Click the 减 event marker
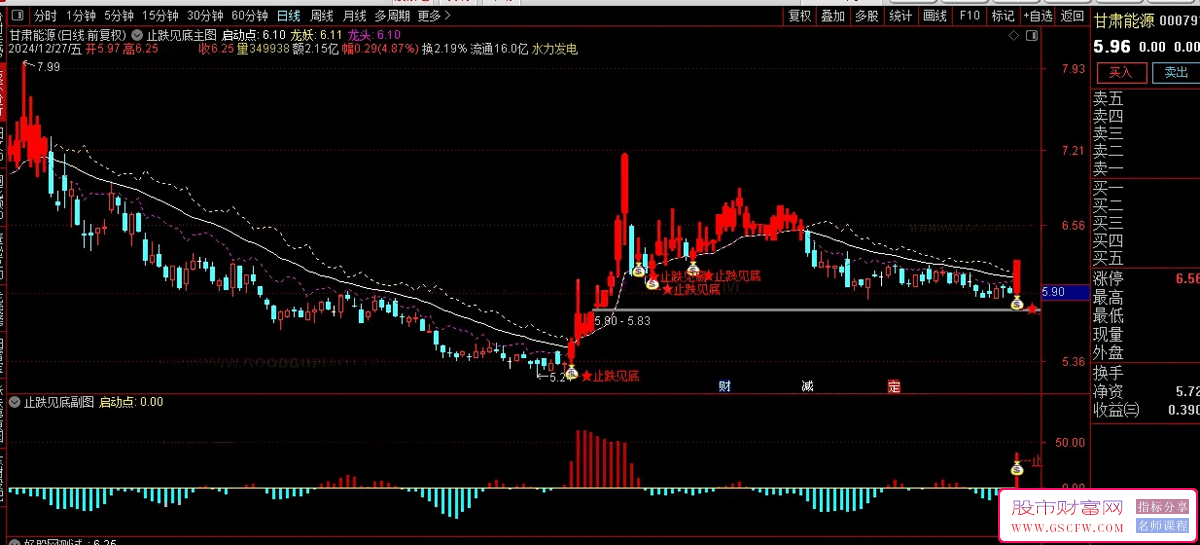The height and width of the screenshot is (545, 1200). (807, 386)
